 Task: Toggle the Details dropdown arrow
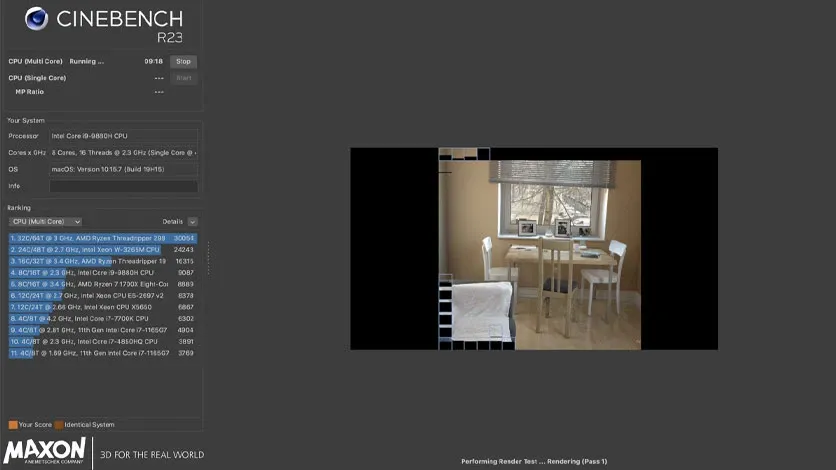(192, 222)
